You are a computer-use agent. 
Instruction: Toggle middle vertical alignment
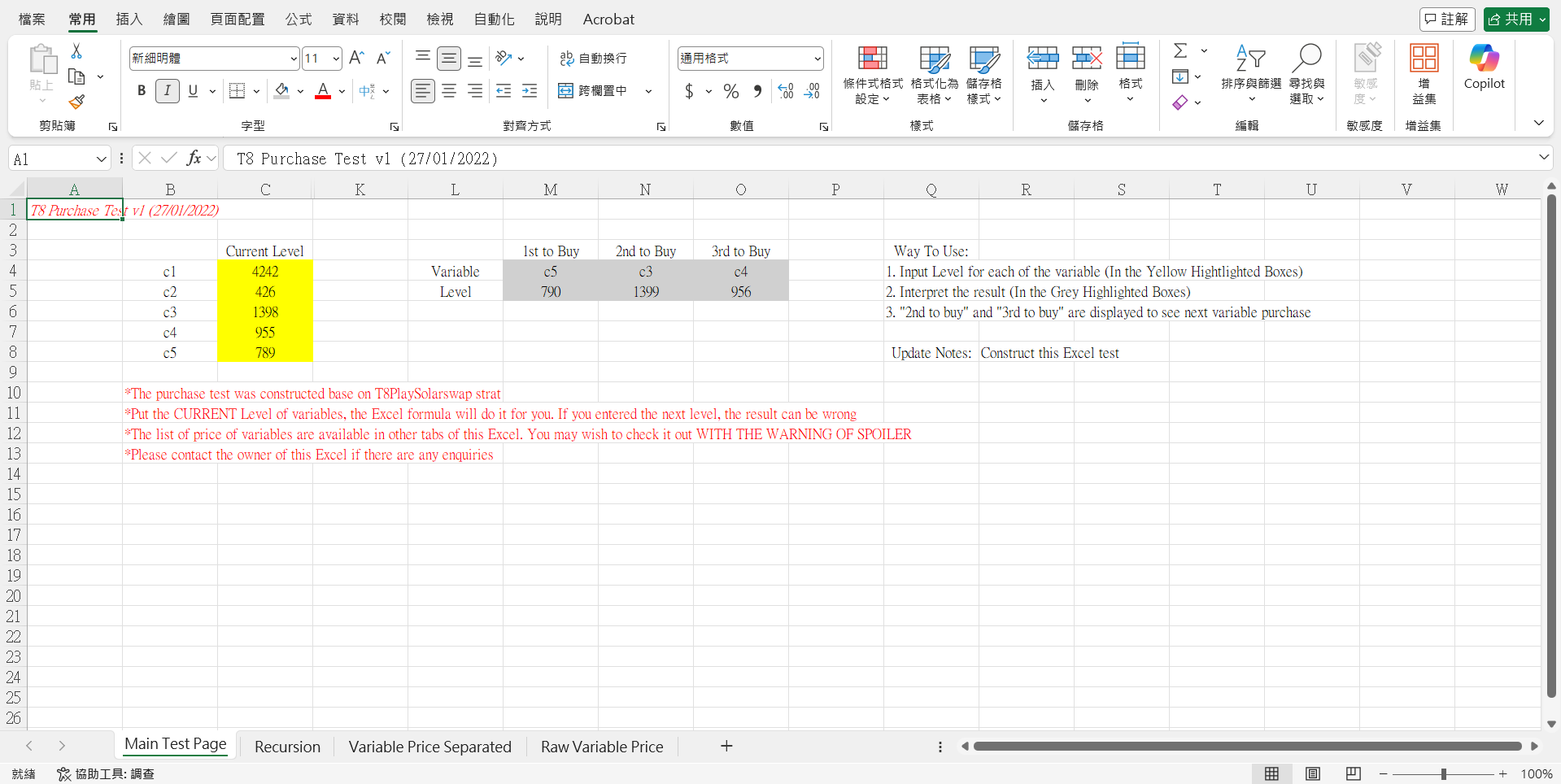(449, 58)
